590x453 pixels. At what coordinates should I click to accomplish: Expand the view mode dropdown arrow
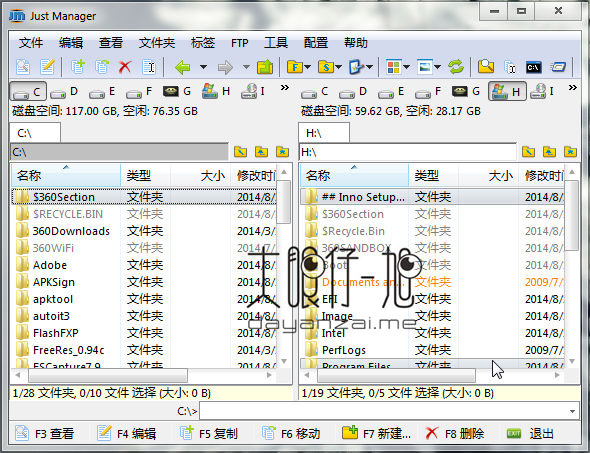click(407, 67)
